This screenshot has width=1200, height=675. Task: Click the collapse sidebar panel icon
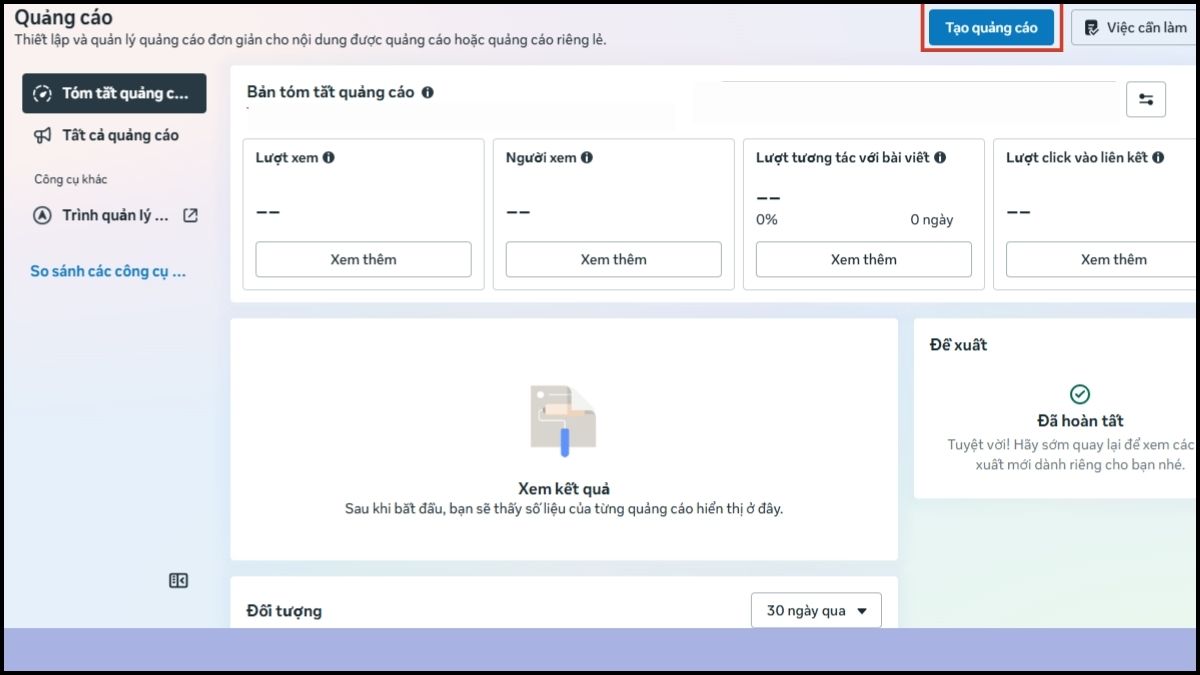178,581
